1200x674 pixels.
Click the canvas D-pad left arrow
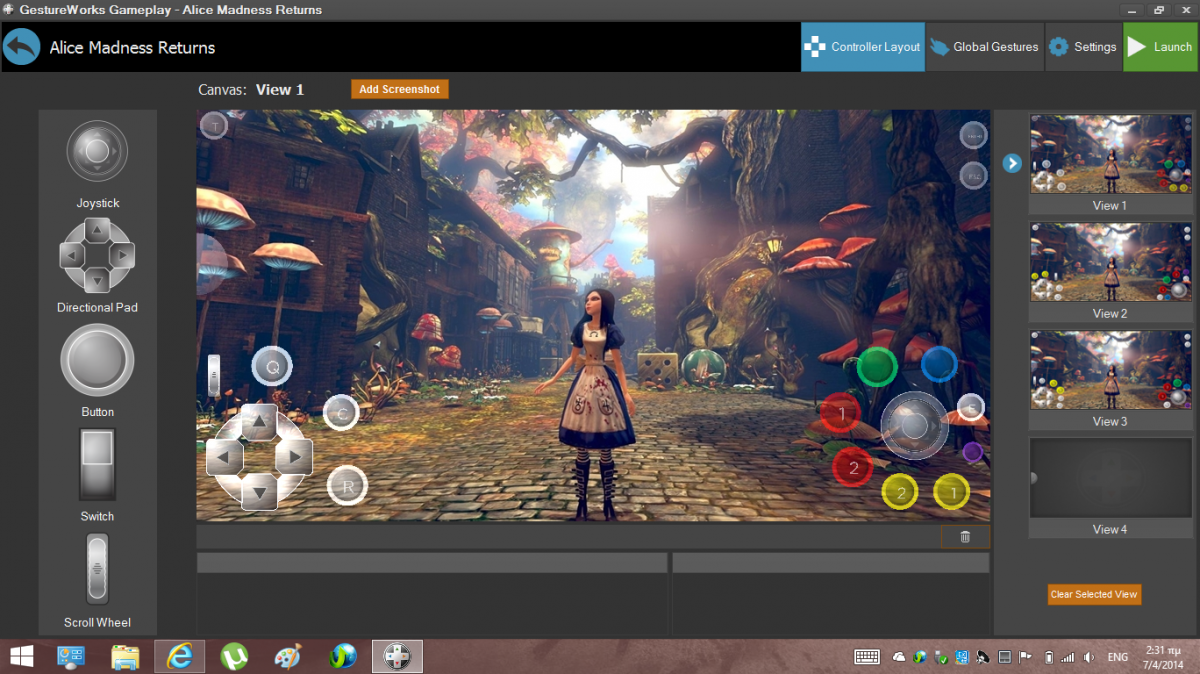coord(224,457)
